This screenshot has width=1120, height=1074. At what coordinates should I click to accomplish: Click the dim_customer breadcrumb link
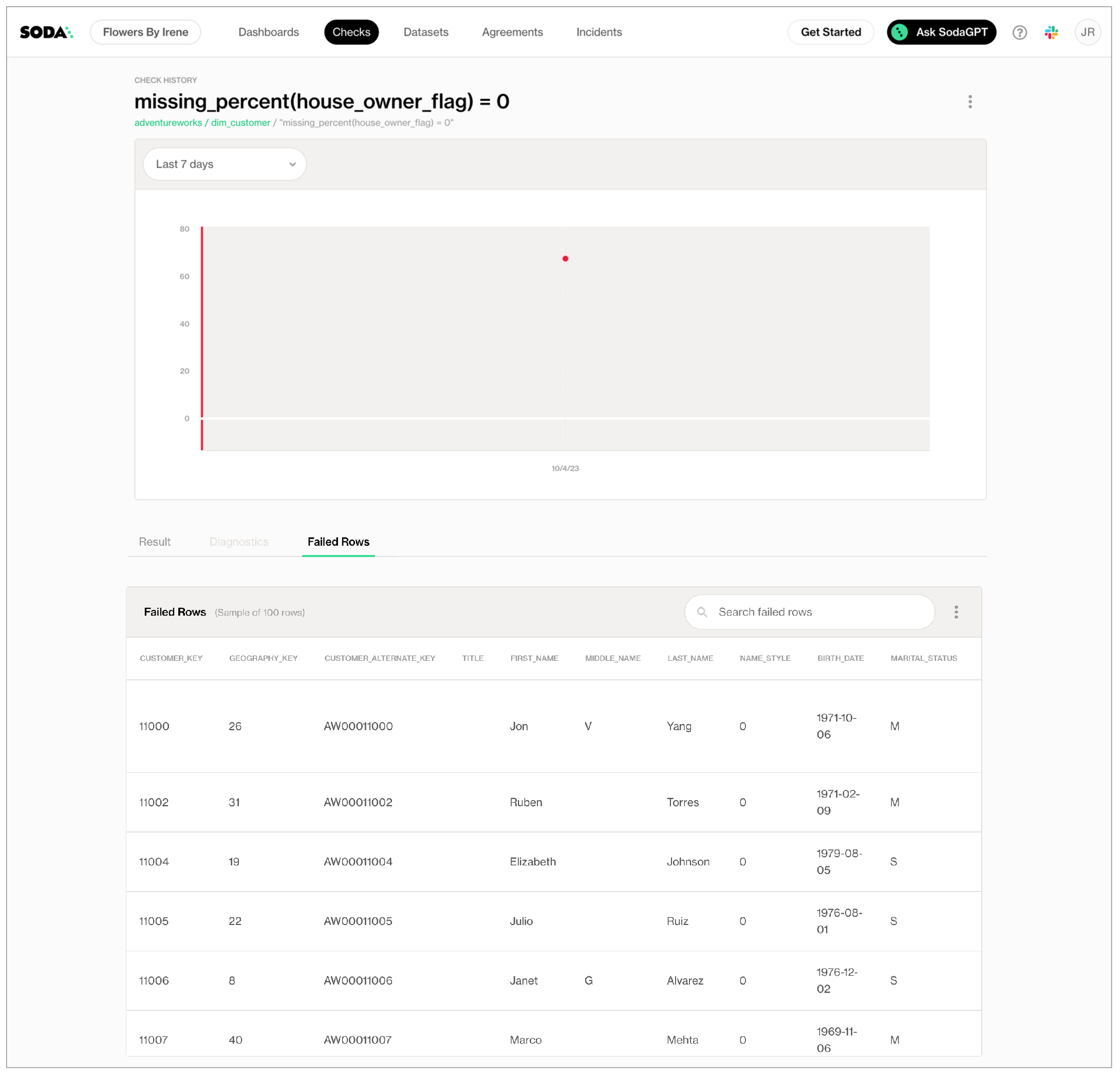click(242, 123)
